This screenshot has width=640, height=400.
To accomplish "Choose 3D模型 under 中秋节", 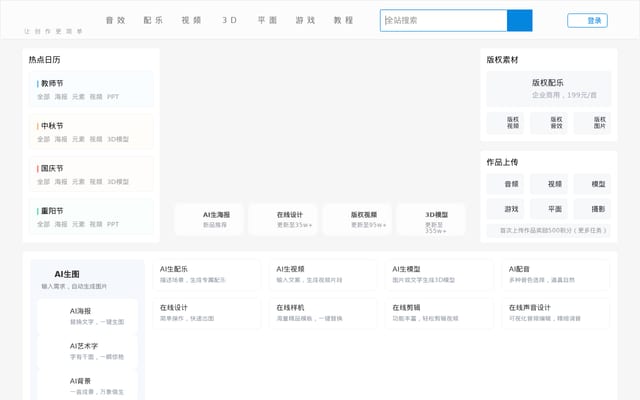I will click(x=118, y=139).
